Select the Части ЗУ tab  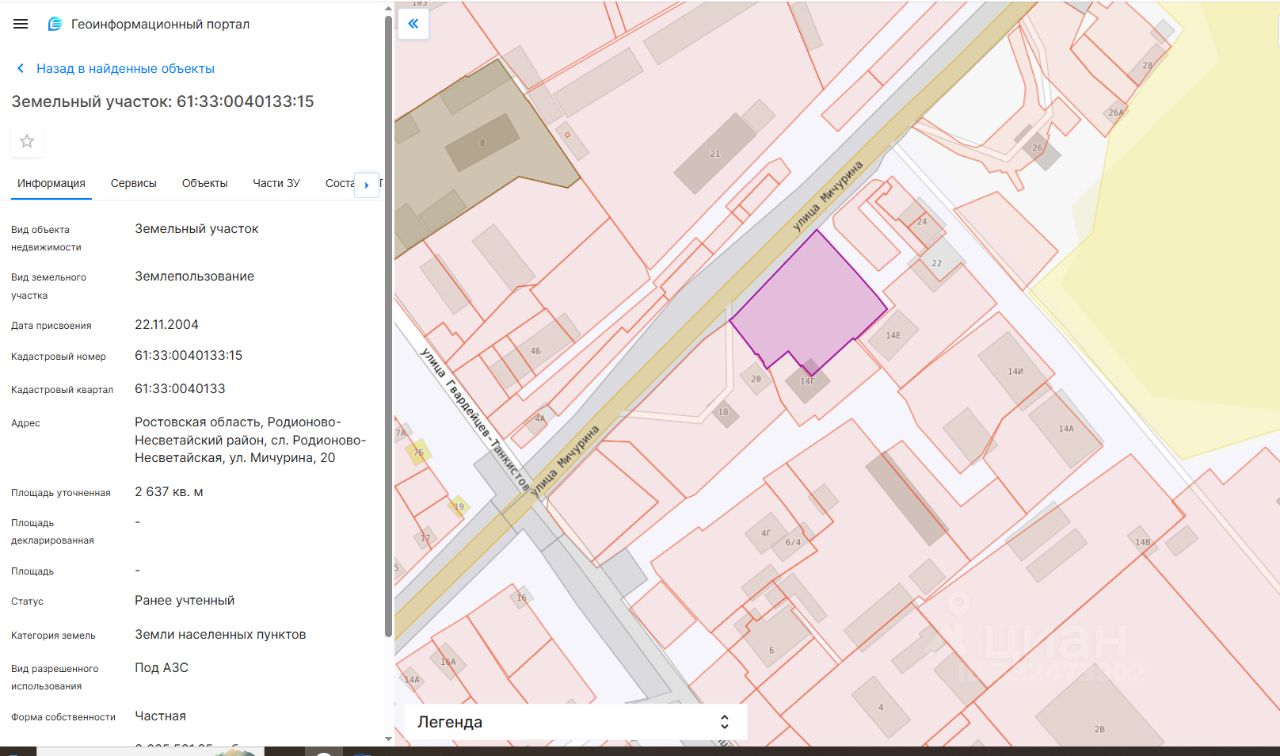[x=276, y=183]
